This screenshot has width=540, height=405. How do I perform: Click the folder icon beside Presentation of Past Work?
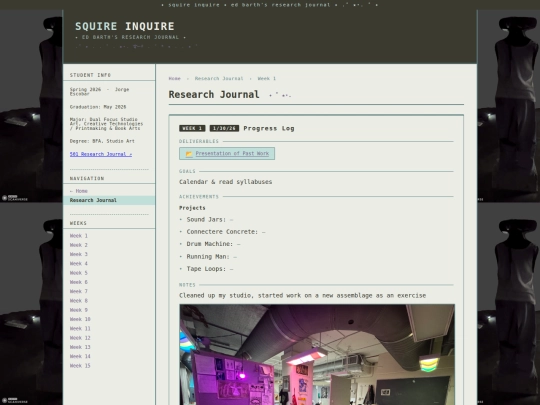click(189, 154)
